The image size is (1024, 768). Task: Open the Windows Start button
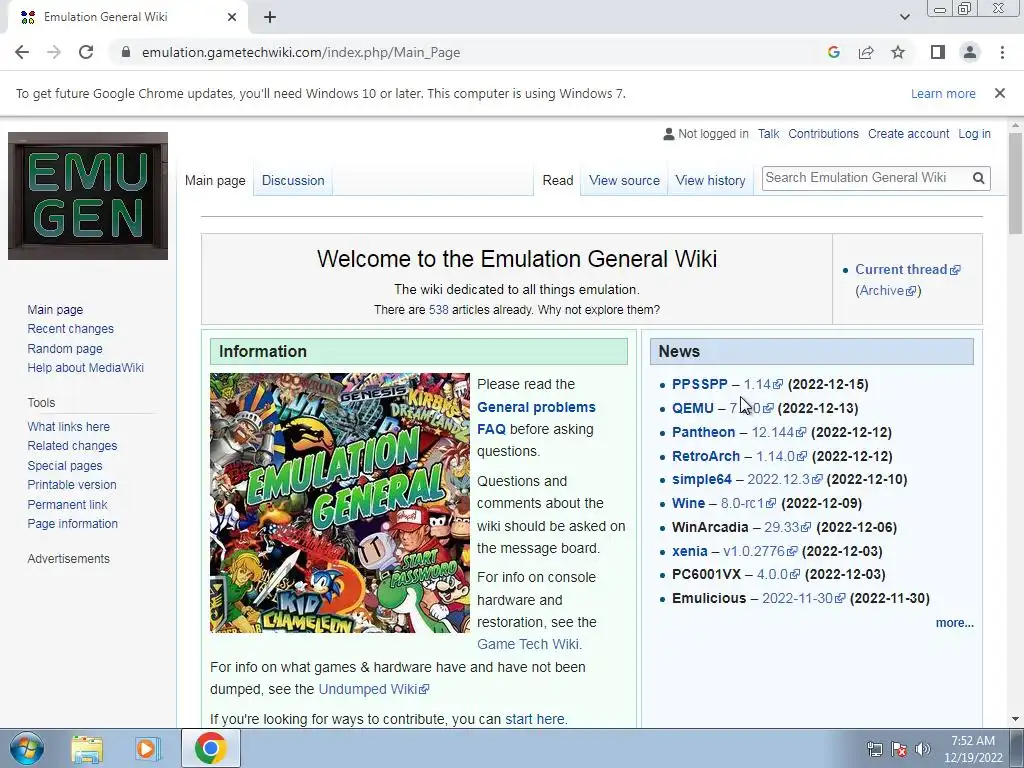(27, 748)
